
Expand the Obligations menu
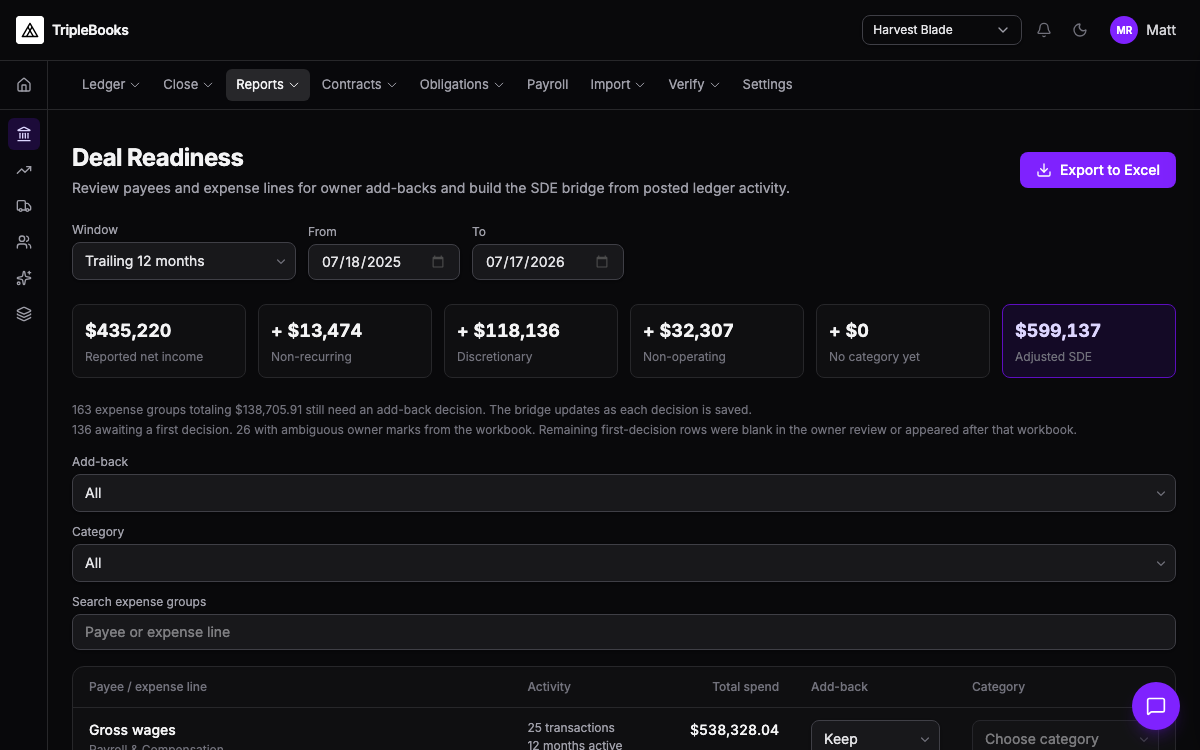tap(462, 85)
